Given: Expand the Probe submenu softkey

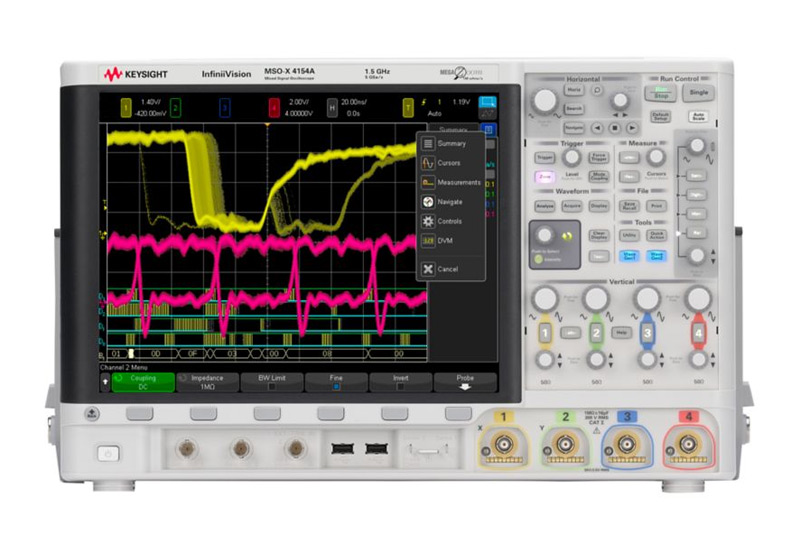Looking at the screenshot, I should (465, 382).
